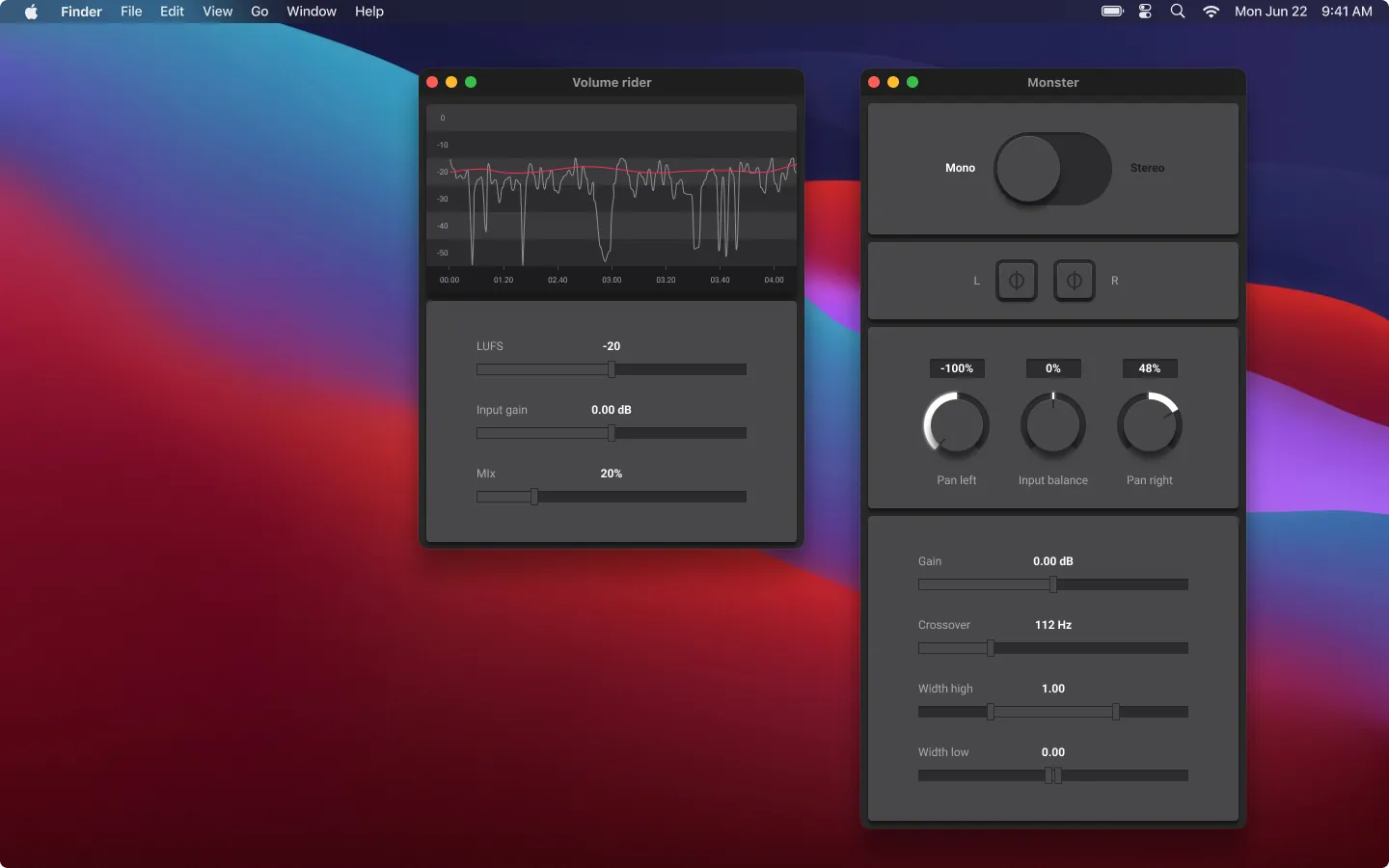1389x868 pixels.
Task: Click the 48% Pan right value
Action: (1150, 368)
